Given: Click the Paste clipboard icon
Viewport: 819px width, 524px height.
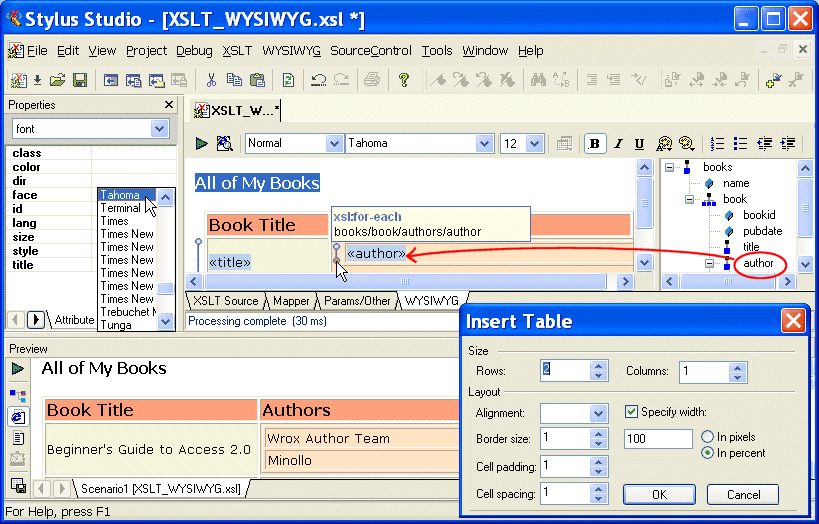Looking at the screenshot, I should [x=258, y=80].
